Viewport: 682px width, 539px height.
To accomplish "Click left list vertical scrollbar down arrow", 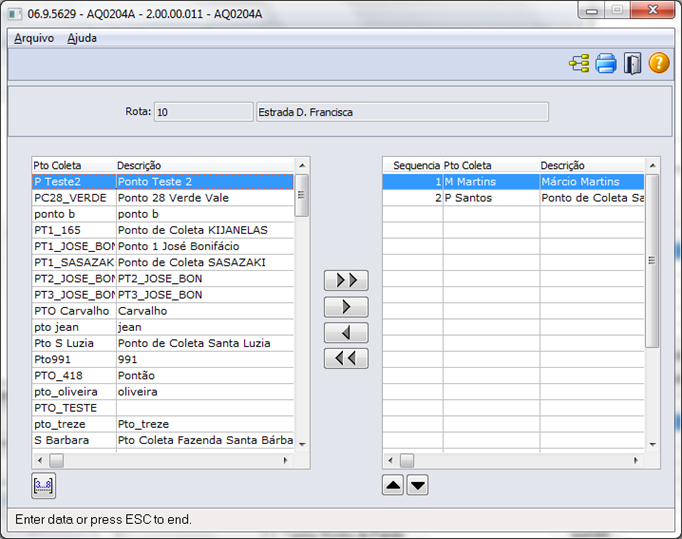I will 302,445.
